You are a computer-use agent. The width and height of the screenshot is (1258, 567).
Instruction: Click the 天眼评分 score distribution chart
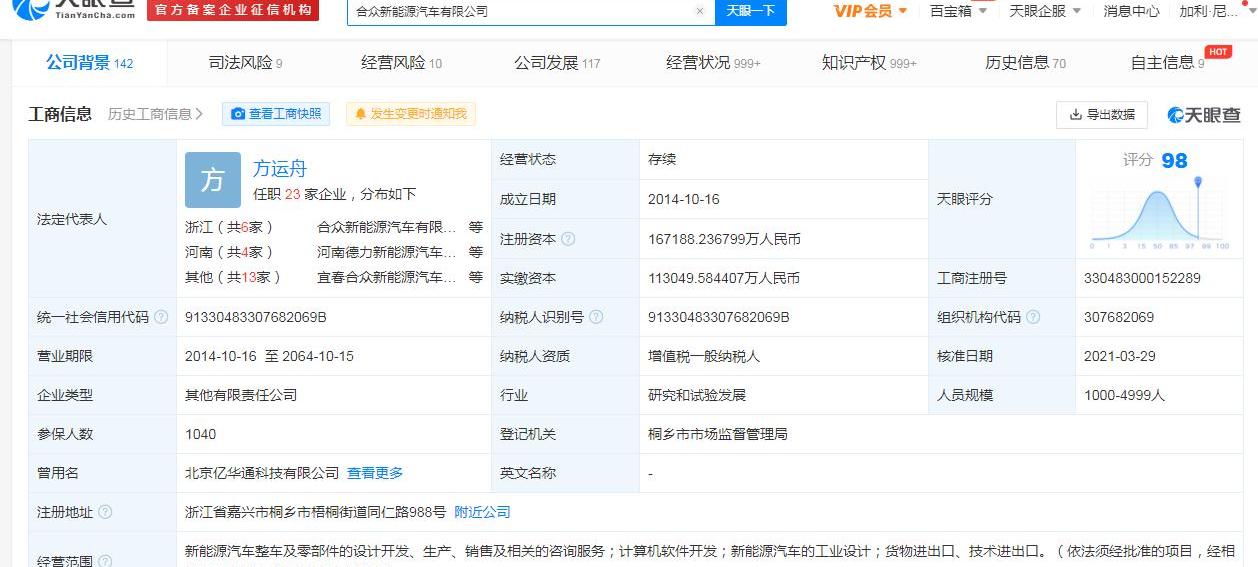[x=1160, y=214]
